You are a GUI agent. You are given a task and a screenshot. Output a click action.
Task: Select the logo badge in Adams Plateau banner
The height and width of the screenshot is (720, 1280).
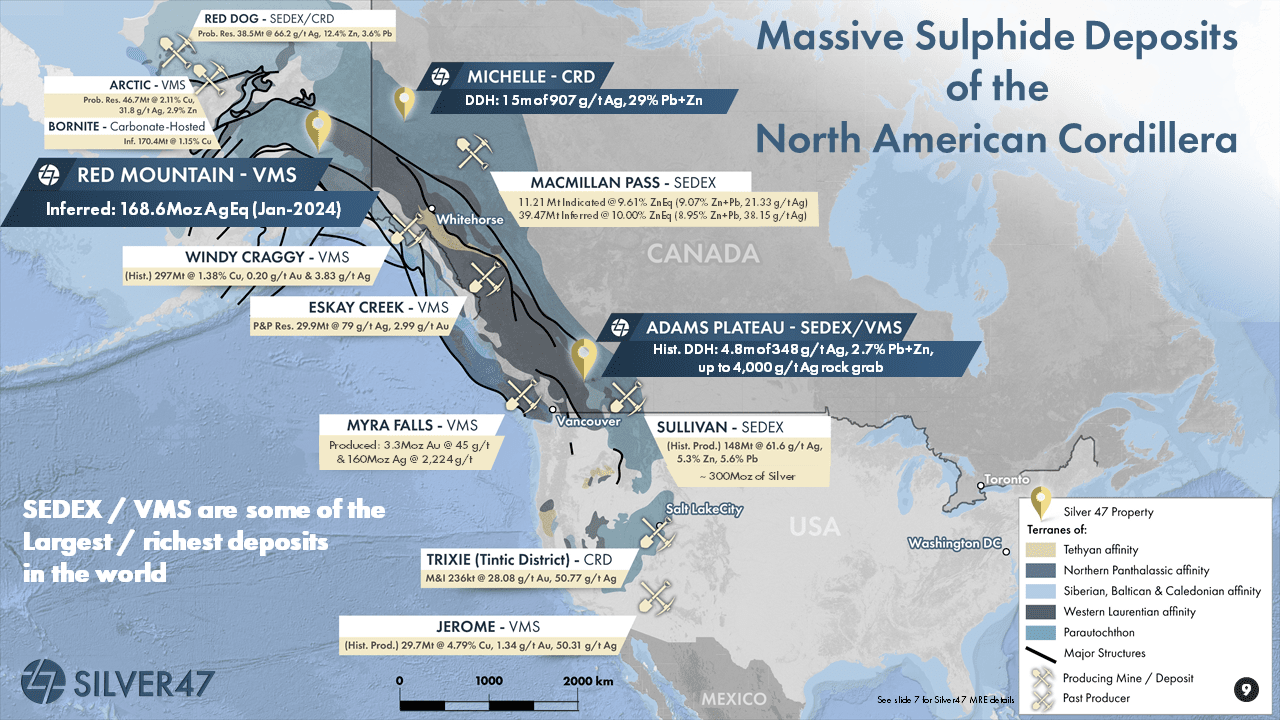click(x=619, y=327)
